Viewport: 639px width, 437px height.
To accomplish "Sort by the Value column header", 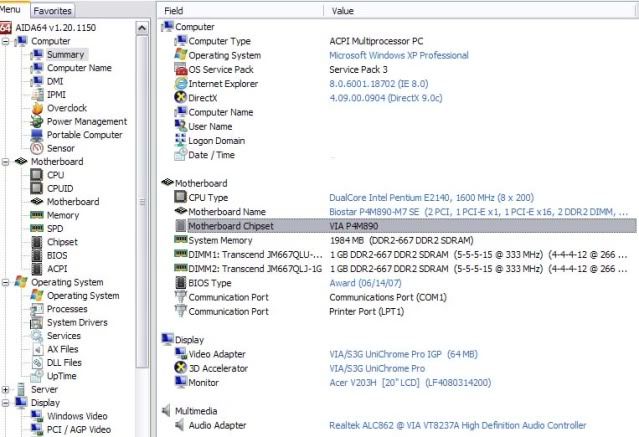I will (x=481, y=11).
